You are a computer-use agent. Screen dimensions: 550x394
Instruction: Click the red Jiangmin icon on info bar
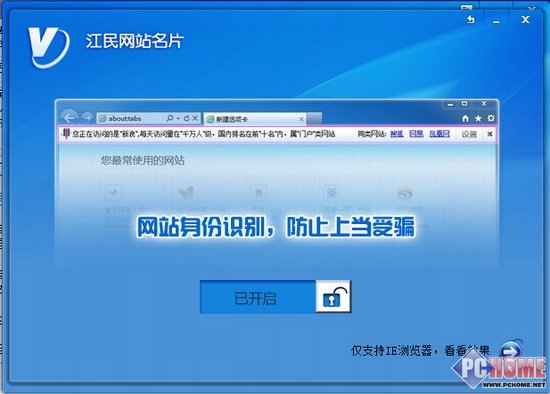(x=66, y=133)
